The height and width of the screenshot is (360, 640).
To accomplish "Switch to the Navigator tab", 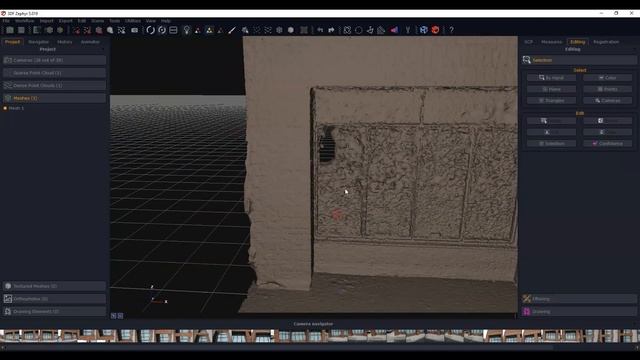I will (x=38, y=42).
